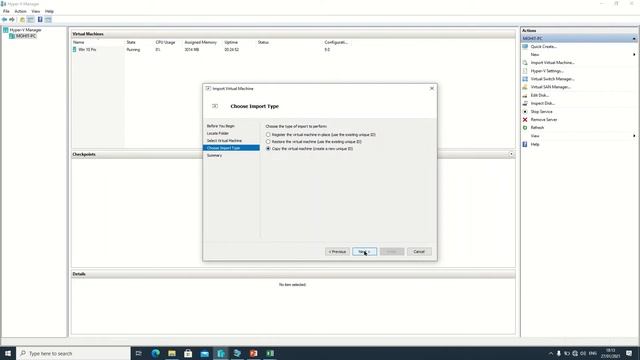Click Virtual Switch Manager action link

tap(552, 79)
